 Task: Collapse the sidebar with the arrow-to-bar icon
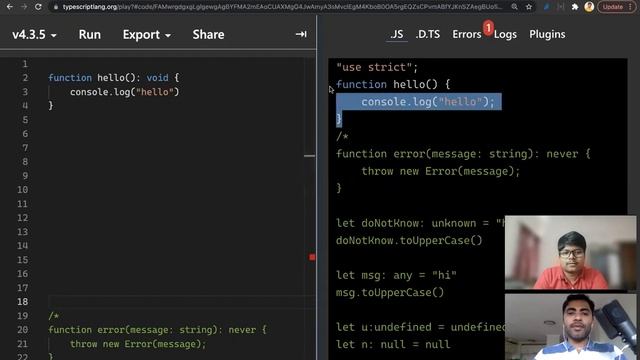click(301, 34)
